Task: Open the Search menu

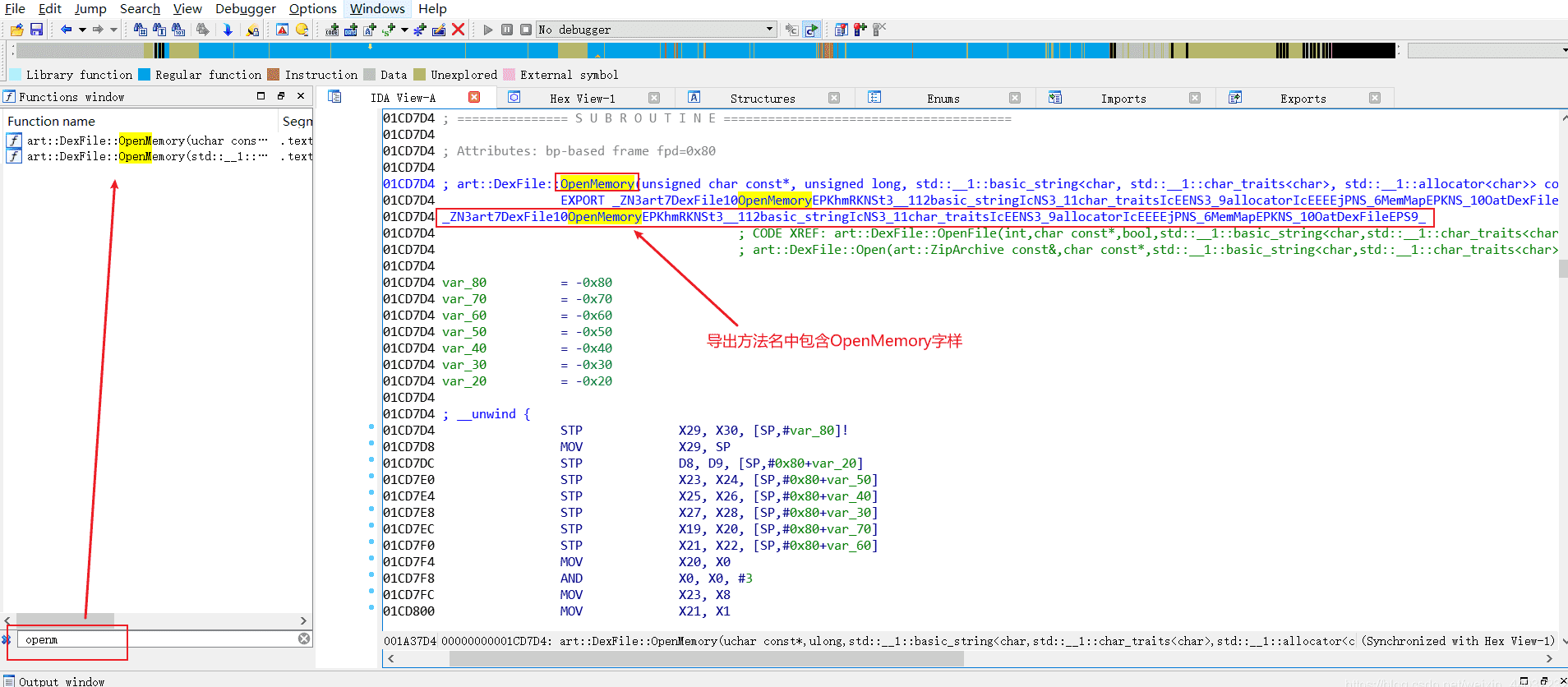Action: 140,8
